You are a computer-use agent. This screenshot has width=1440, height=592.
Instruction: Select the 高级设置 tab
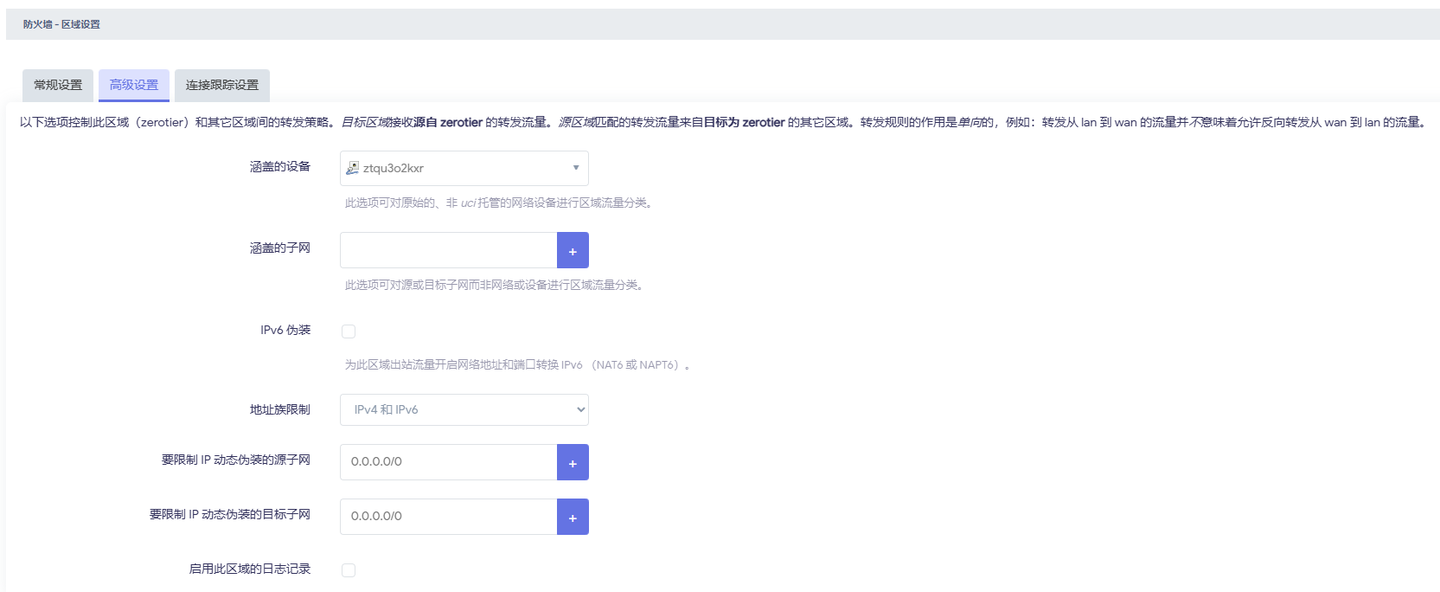point(133,86)
